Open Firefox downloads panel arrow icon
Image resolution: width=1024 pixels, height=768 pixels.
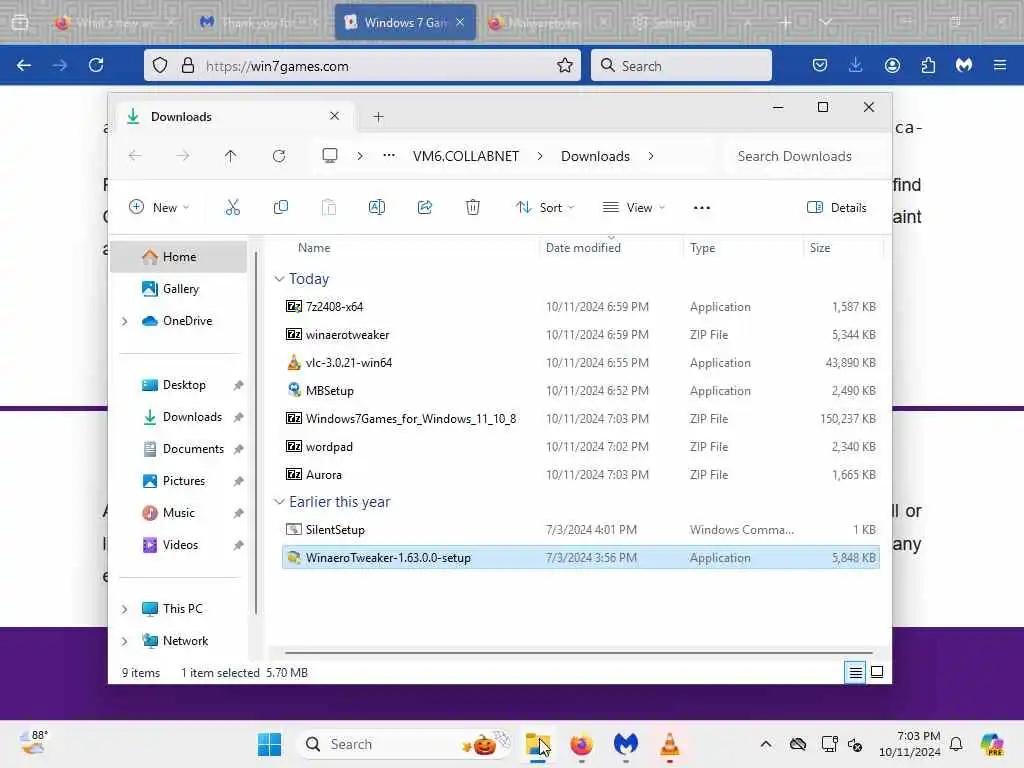pyautogui.click(x=856, y=65)
